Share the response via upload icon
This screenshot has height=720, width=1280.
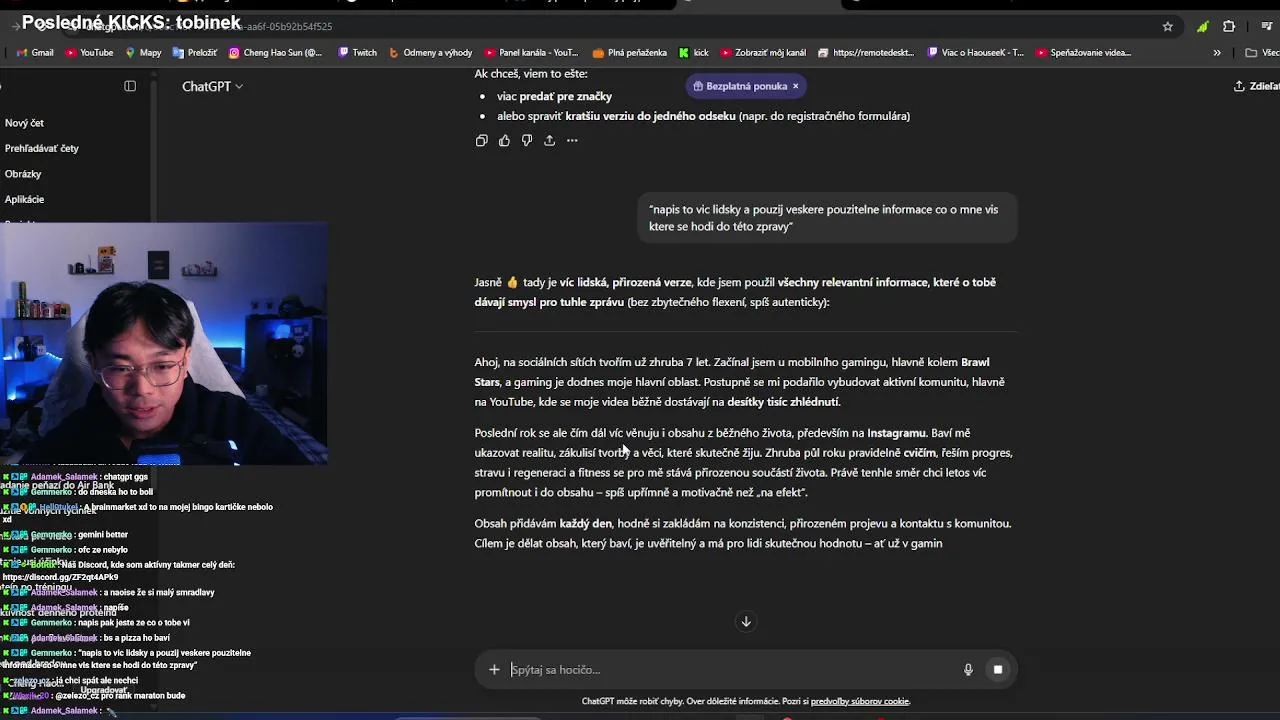coord(549,141)
